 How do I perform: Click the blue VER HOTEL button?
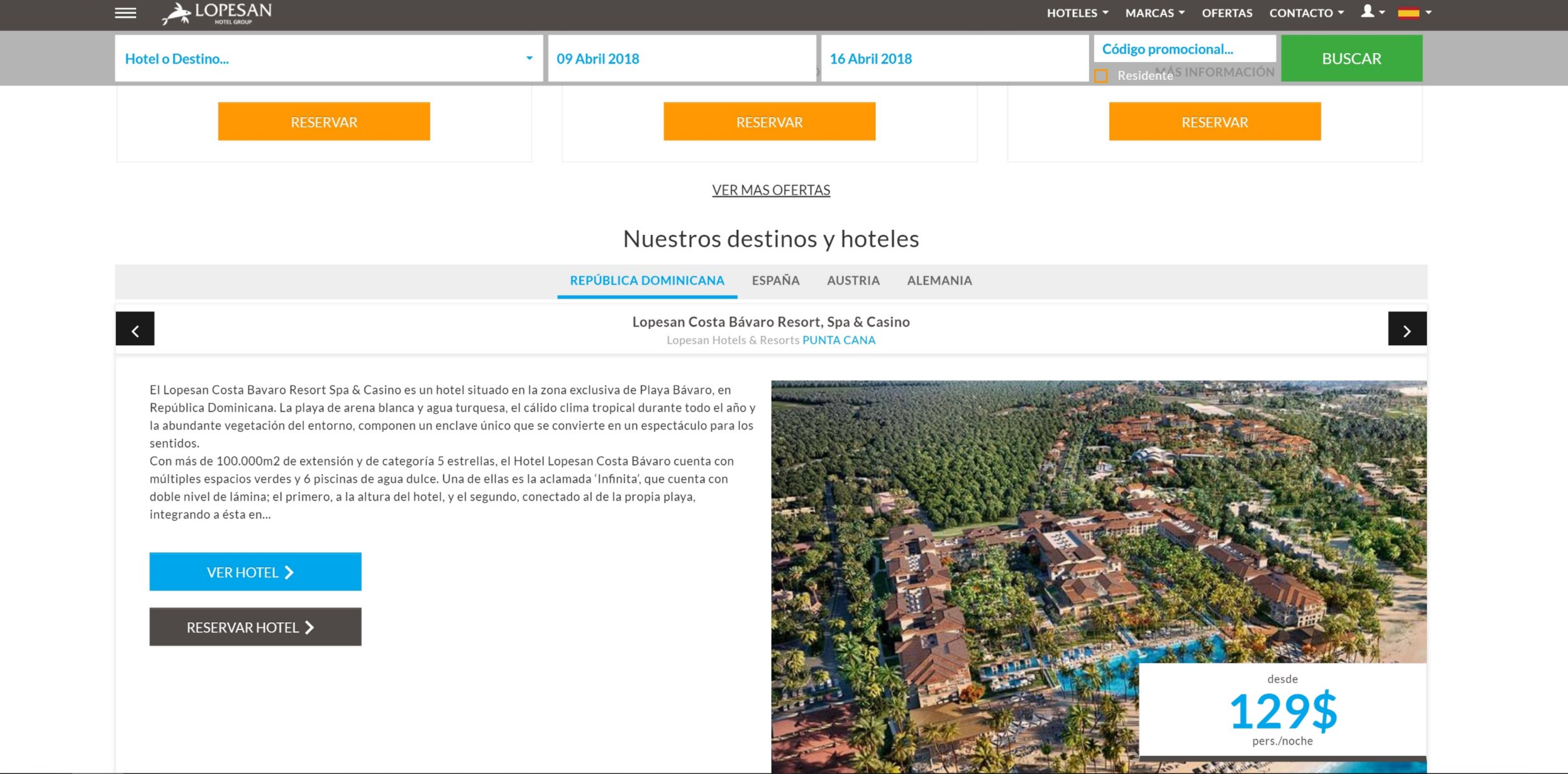pyautogui.click(x=255, y=572)
